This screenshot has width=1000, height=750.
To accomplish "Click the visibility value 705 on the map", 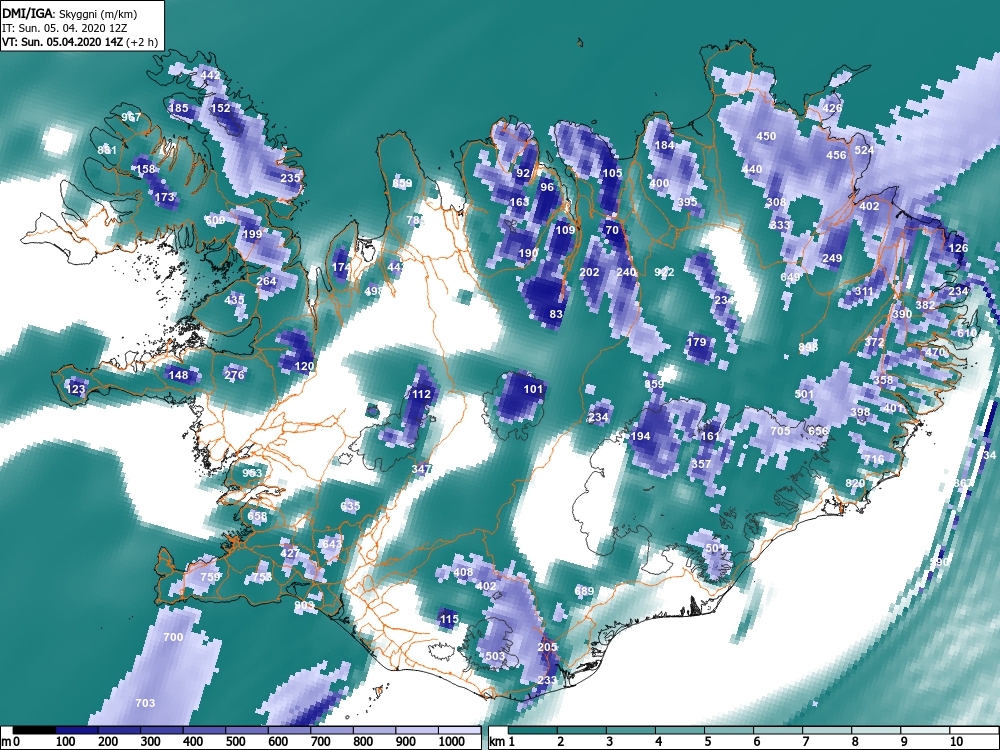I will tap(781, 431).
